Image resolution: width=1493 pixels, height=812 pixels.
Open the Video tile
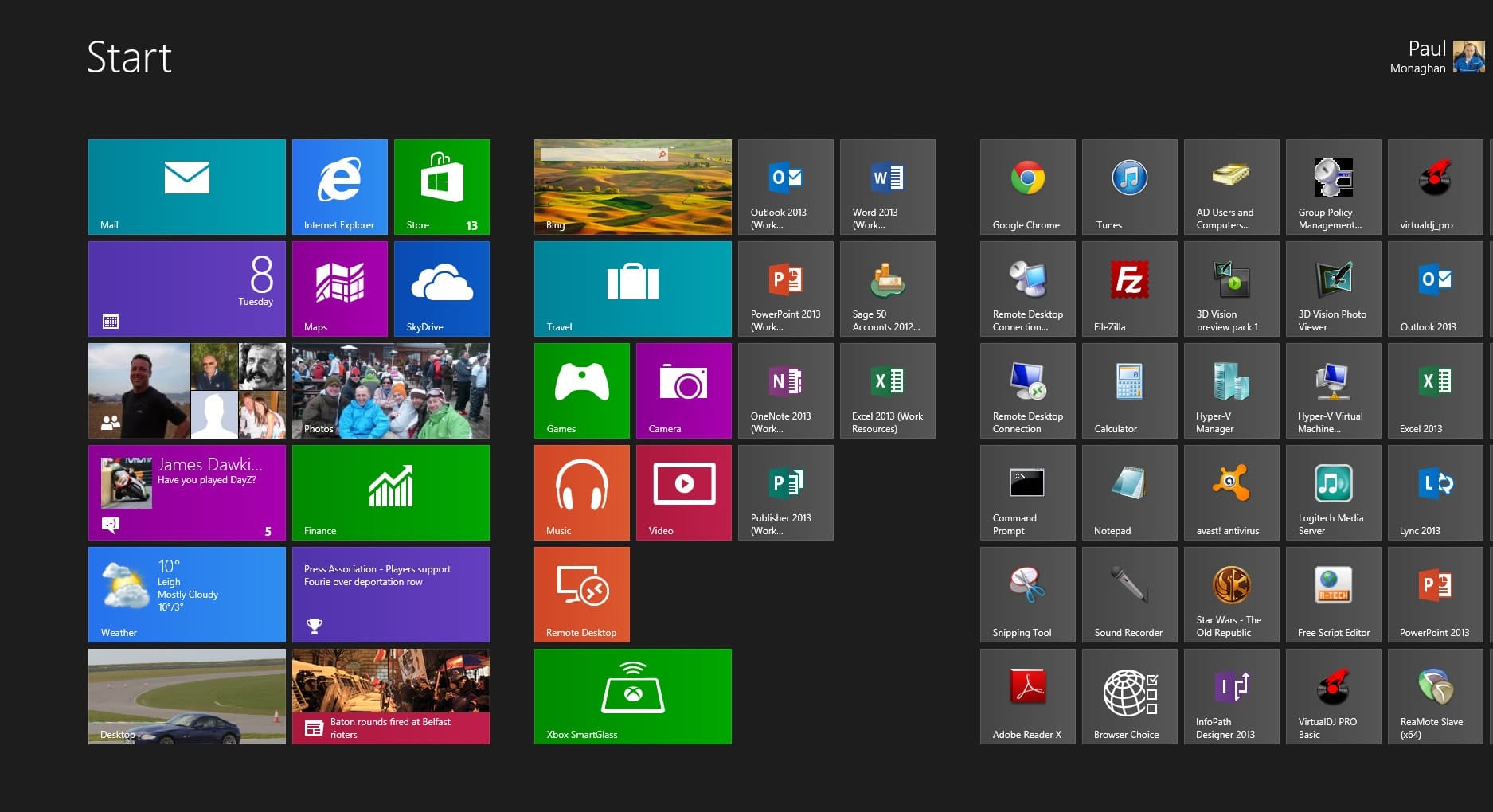pos(684,493)
